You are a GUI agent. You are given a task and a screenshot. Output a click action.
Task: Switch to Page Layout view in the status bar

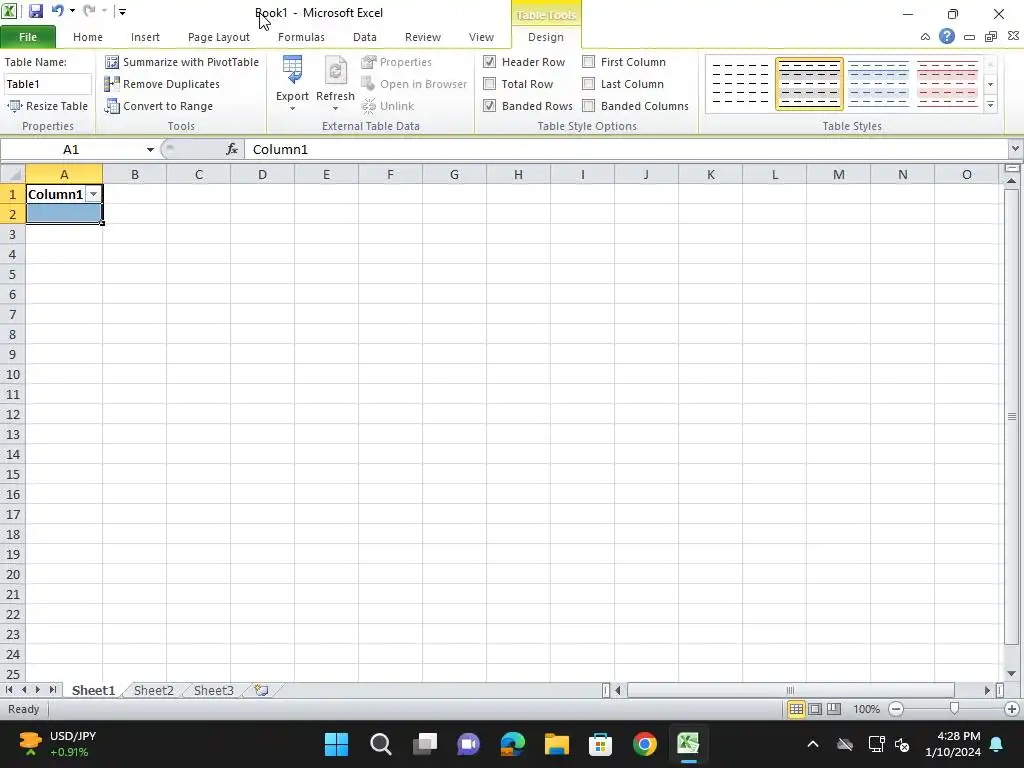815,709
